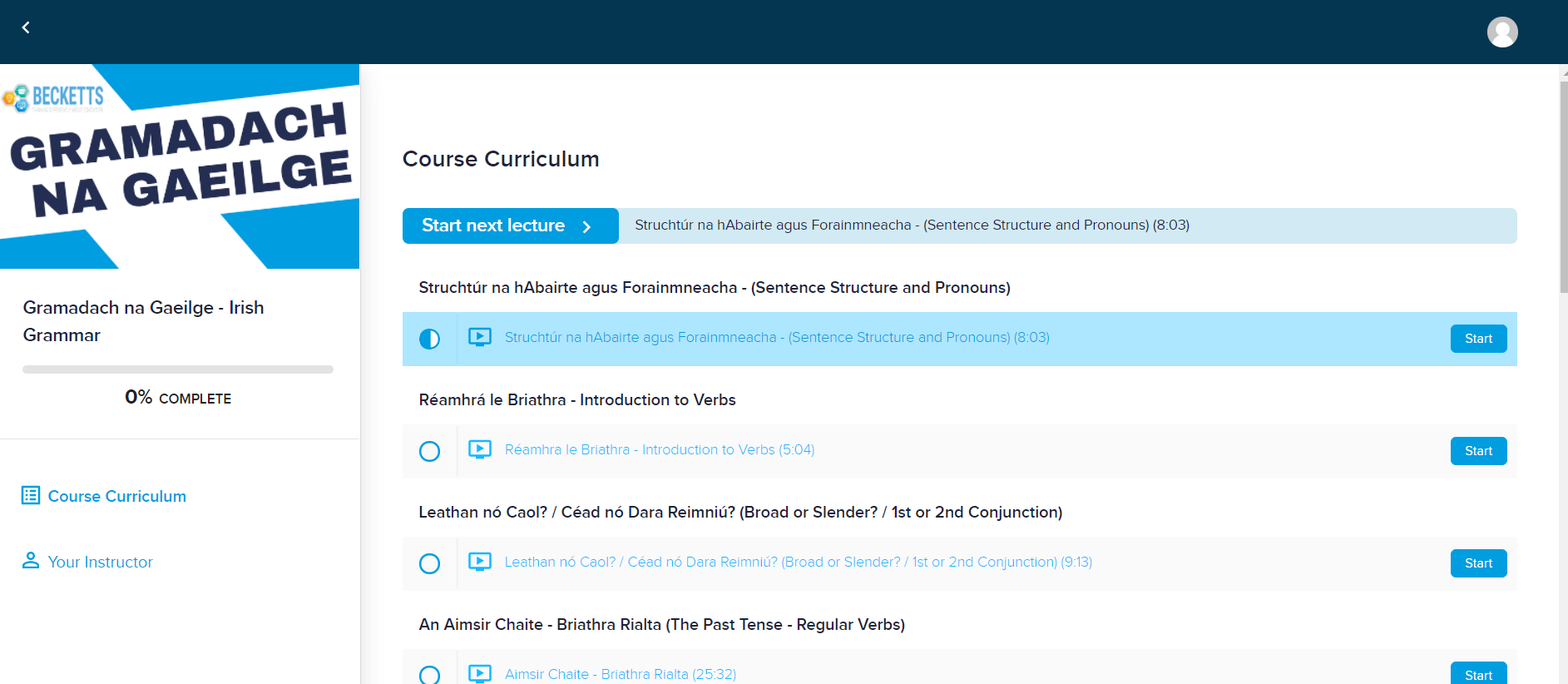Open lecture link Réamhra le Briathra (5:04)
1568x684 pixels.
(660, 449)
